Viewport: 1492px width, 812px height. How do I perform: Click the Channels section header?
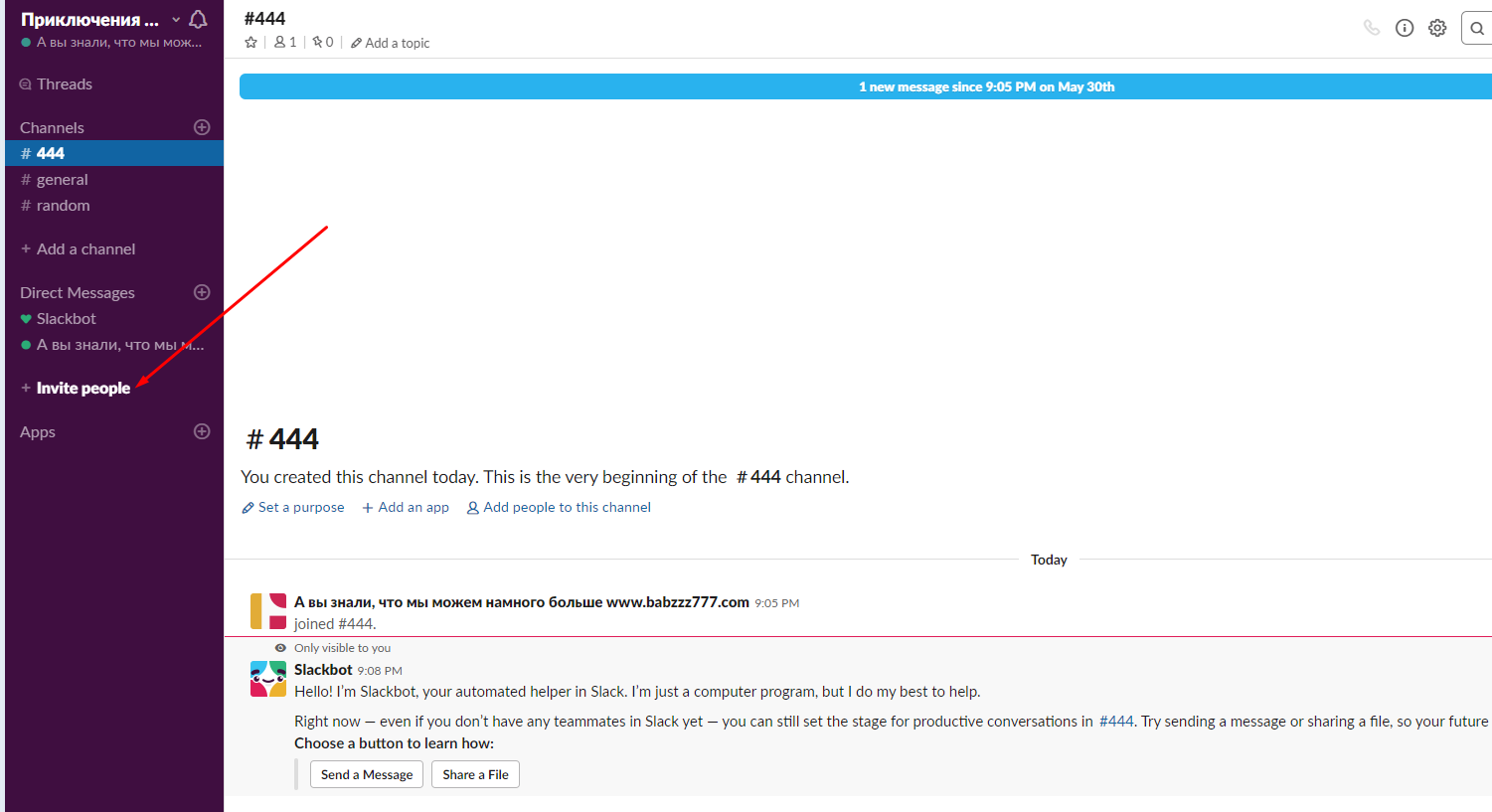point(52,128)
